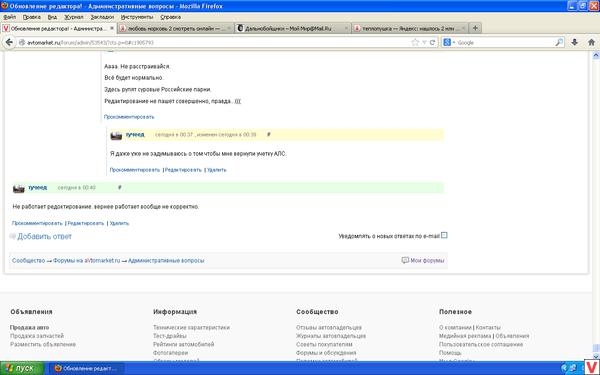
Task: Close the любовь морковь 2 tab
Action: pos(229,28)
